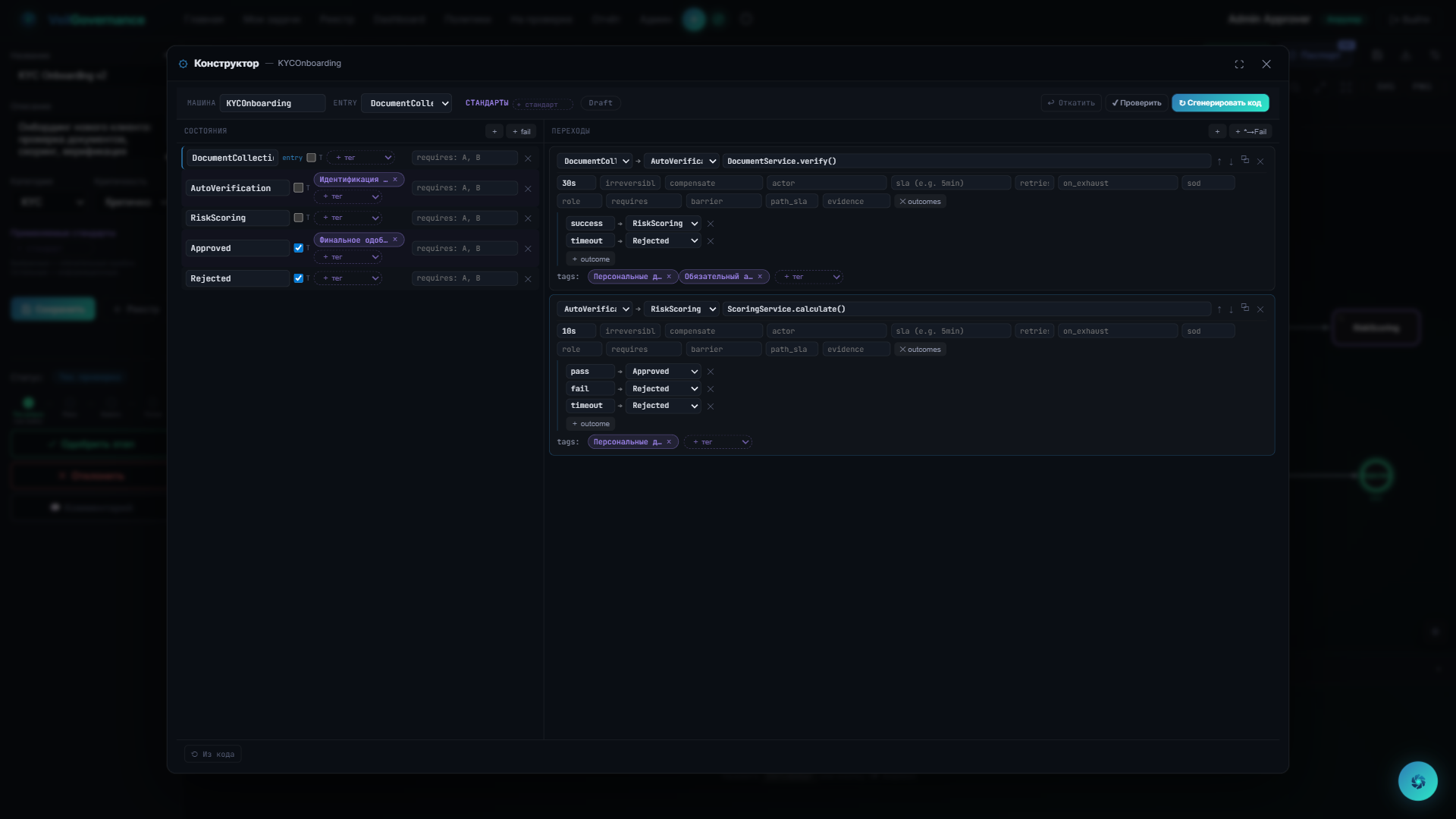Screen dimensions: 1456x819
Task: Duplicate the DocumentService.verify() transition
Action: click(1244, 160)
